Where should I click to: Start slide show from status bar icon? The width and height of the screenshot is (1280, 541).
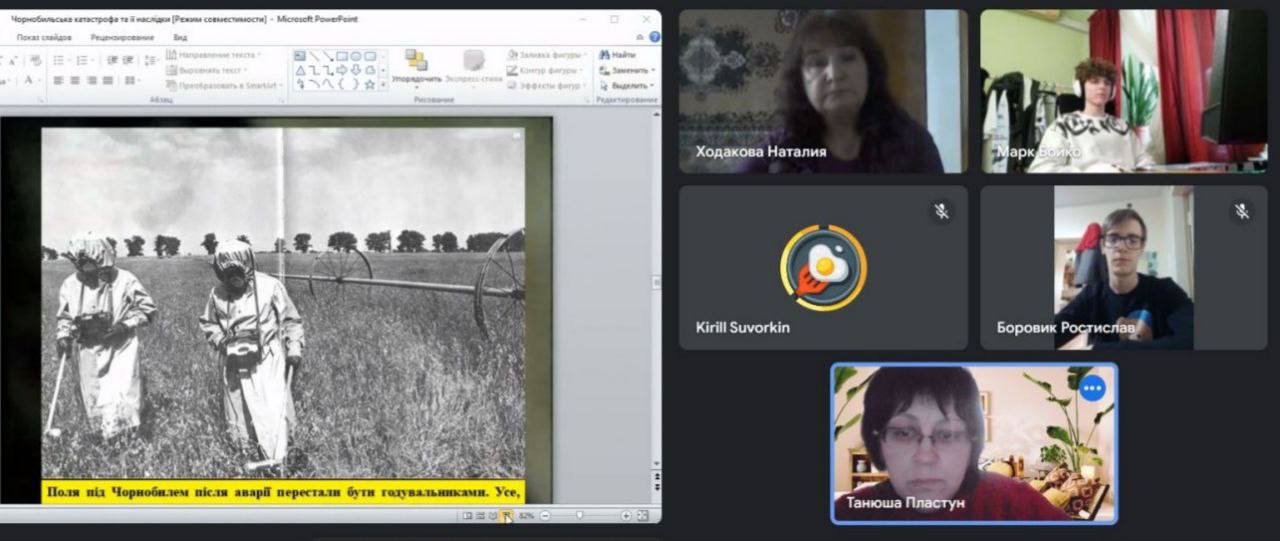507,516
